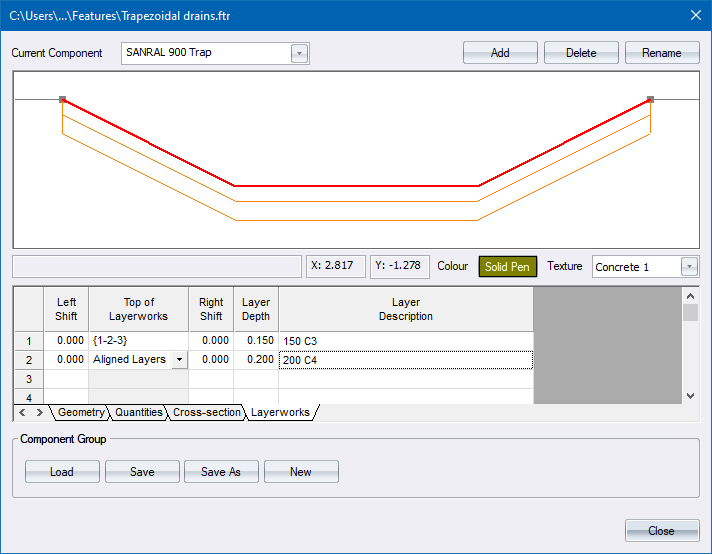Click the left grey node on profile

coord(63,99)
